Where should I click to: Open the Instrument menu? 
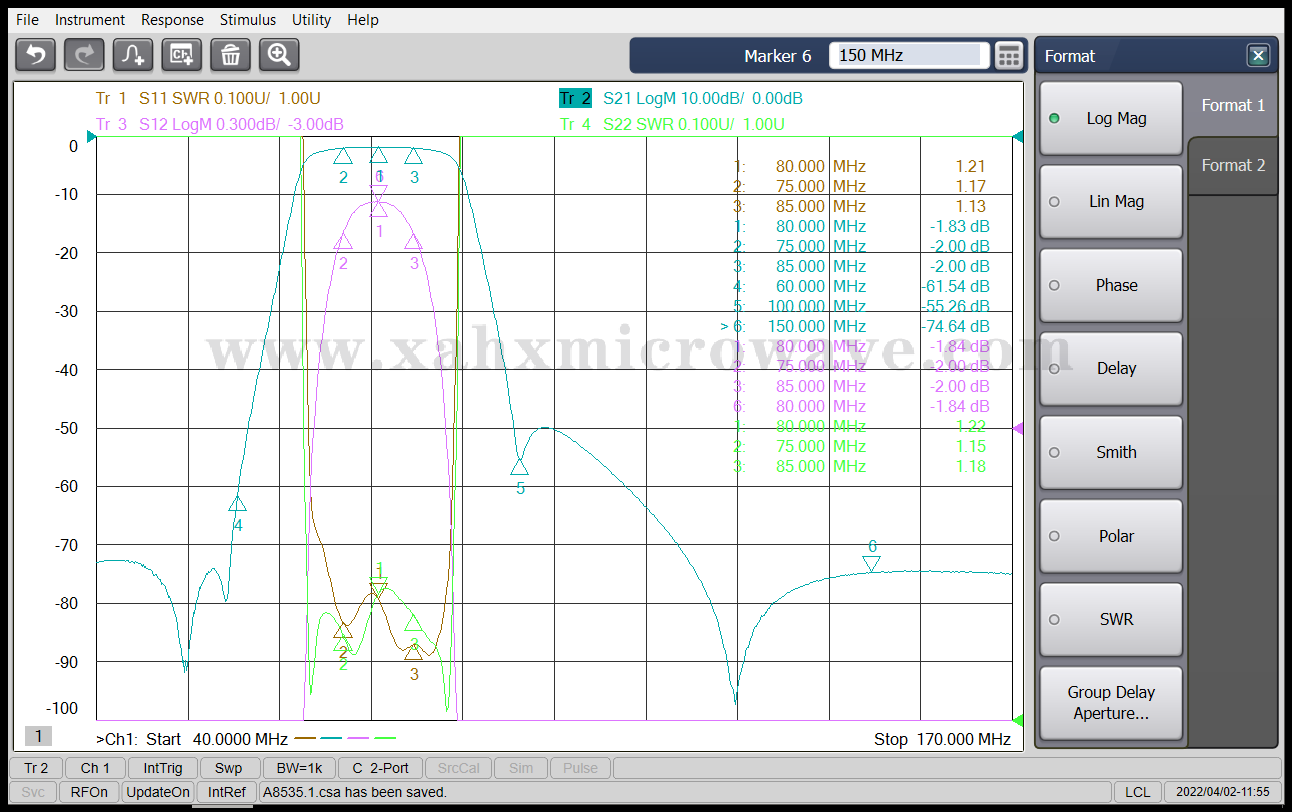click(90, 20)
